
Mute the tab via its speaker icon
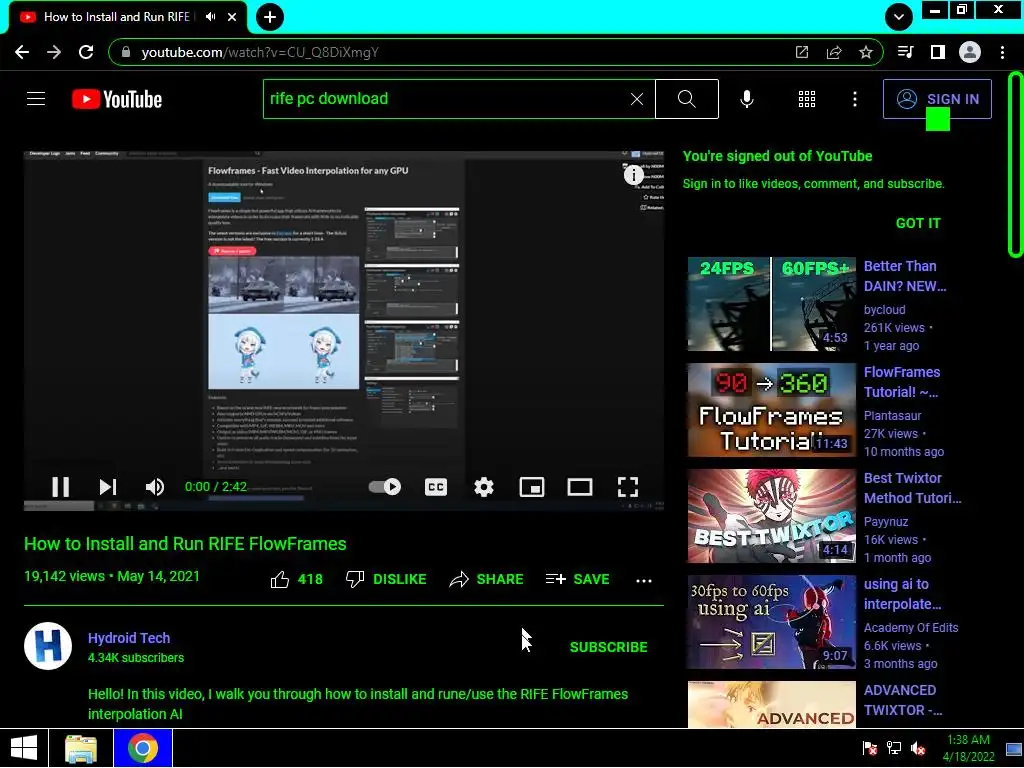210,17
